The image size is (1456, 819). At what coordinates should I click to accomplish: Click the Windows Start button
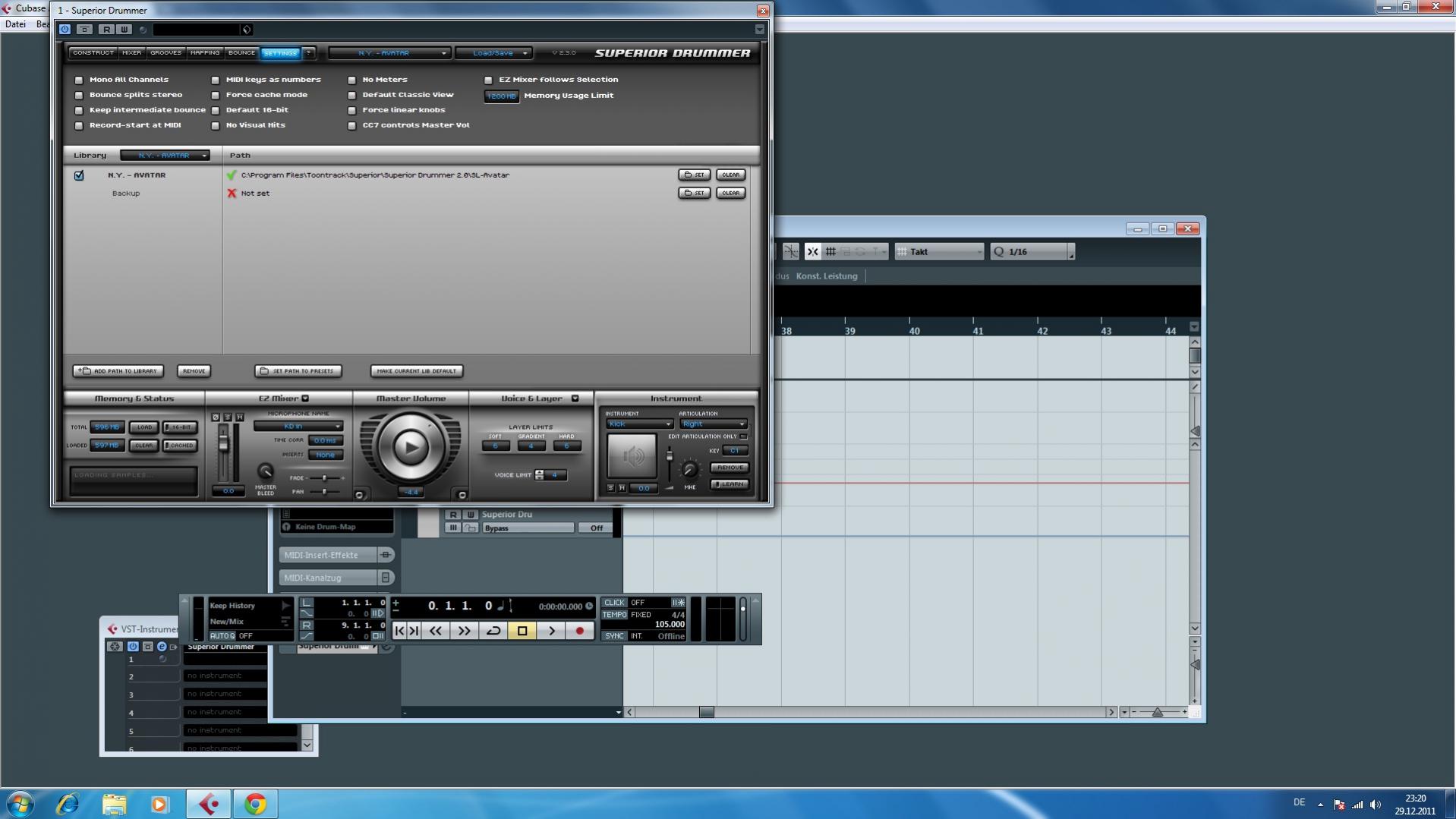pyautogui.click(x=20, y=804)
